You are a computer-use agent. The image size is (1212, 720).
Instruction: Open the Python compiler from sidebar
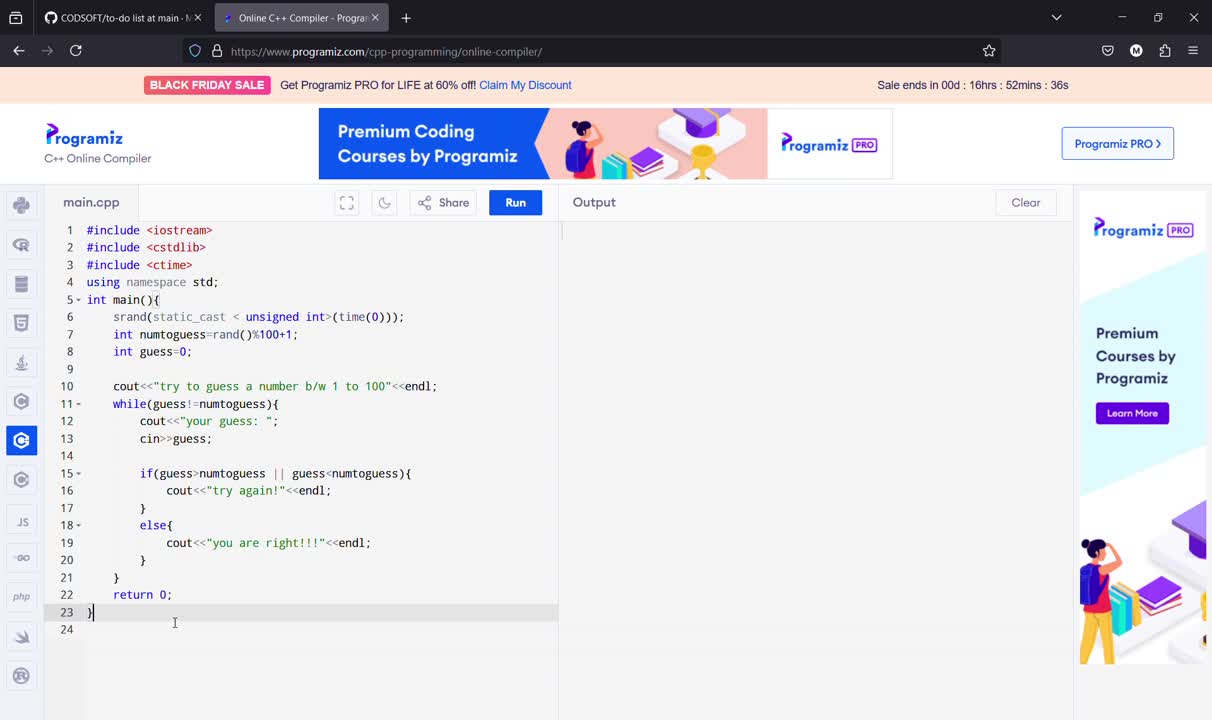point(21,206)
